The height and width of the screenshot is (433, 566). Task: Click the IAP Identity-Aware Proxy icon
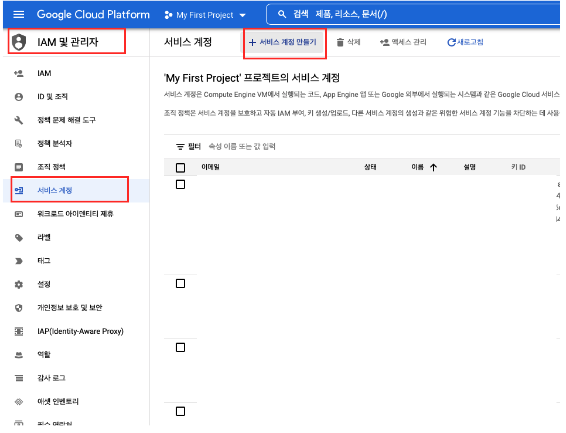pos(19,331)
